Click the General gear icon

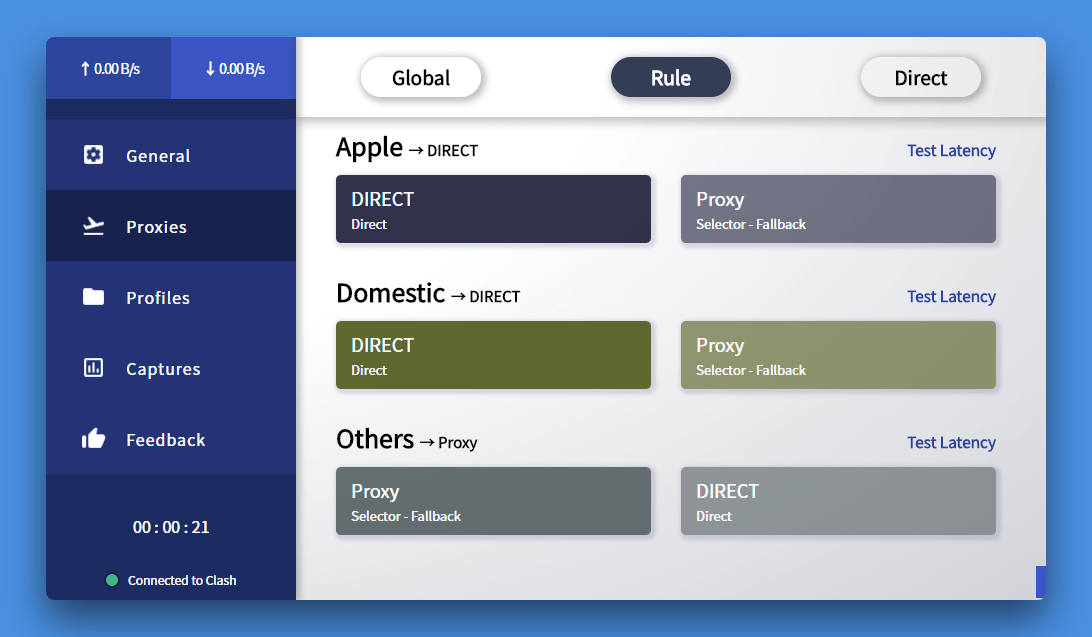(x=93, y=155)
